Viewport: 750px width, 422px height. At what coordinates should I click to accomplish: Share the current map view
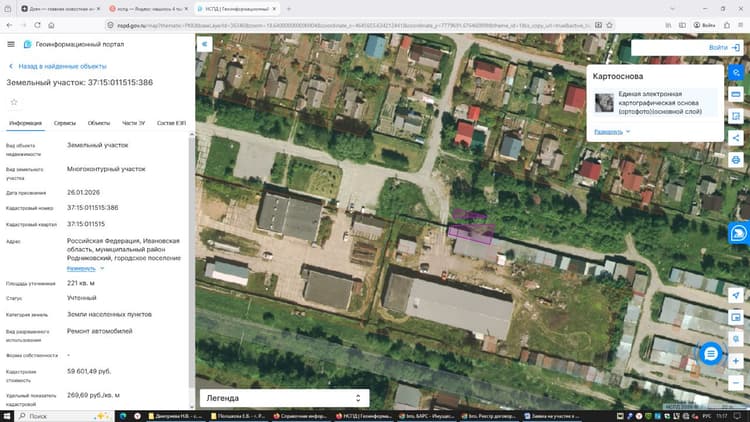[736, 138]
